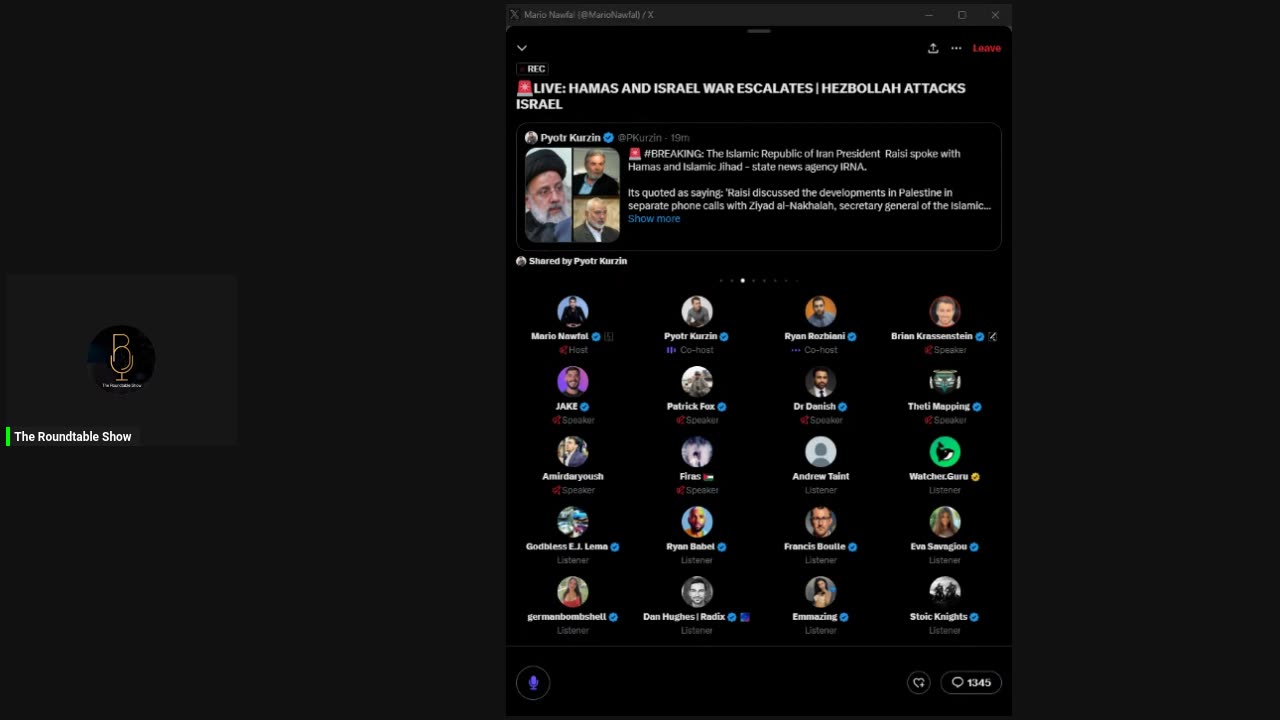1280x720 pixels.
Task: Click the REC recording indicator
Action: click(x=532, y=69)
